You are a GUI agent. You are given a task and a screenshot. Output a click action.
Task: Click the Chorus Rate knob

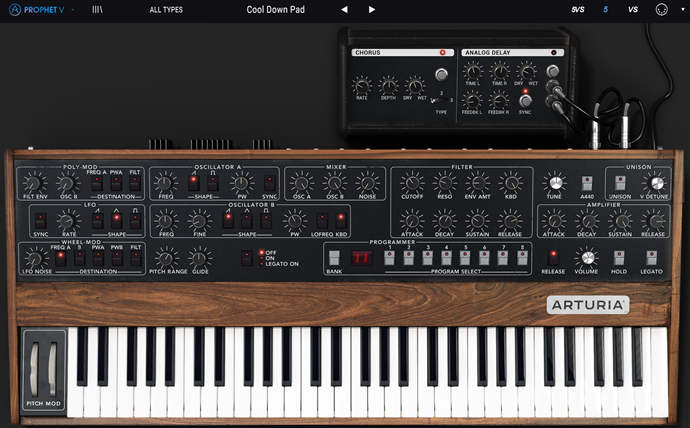[x=362, y=85]
